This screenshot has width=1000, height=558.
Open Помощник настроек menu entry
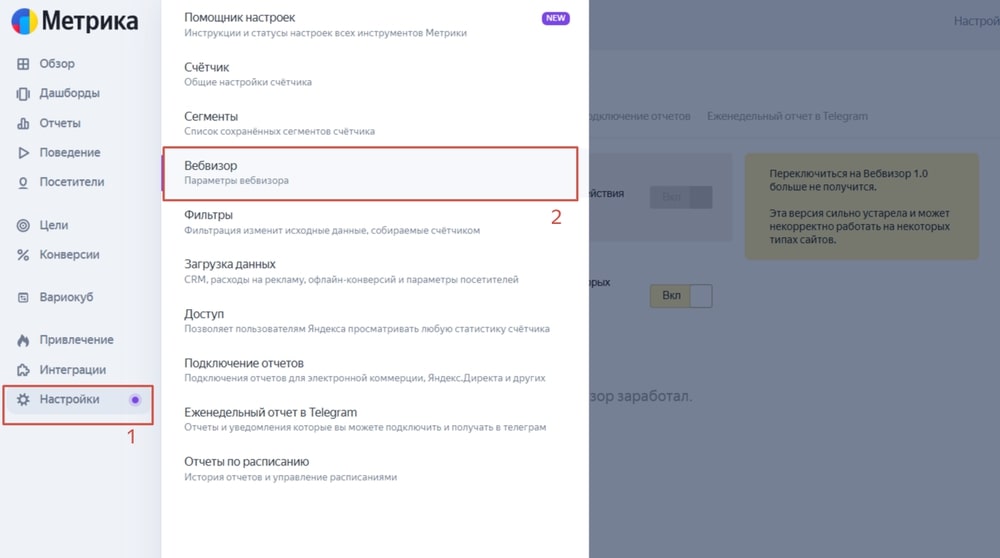pos(375,25)
